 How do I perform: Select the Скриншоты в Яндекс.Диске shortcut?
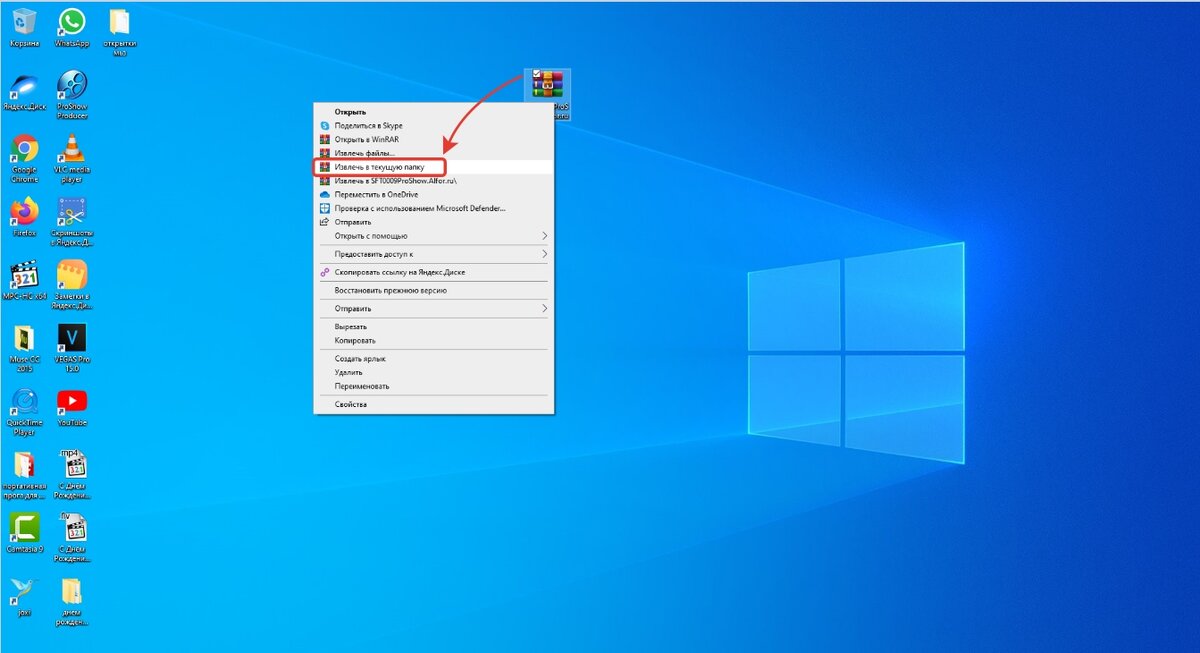pyautogui.click(x=71, y=221)
